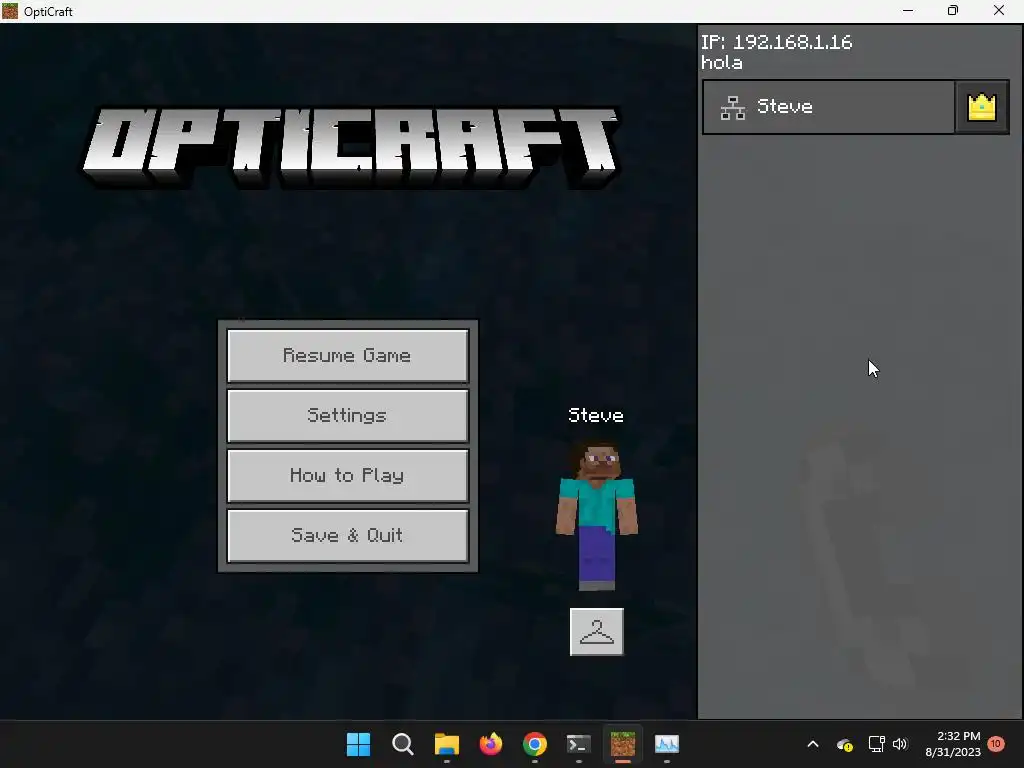1024x768 pixels.
Task: Select the Steve player row in list
Action: coord(829,107)
